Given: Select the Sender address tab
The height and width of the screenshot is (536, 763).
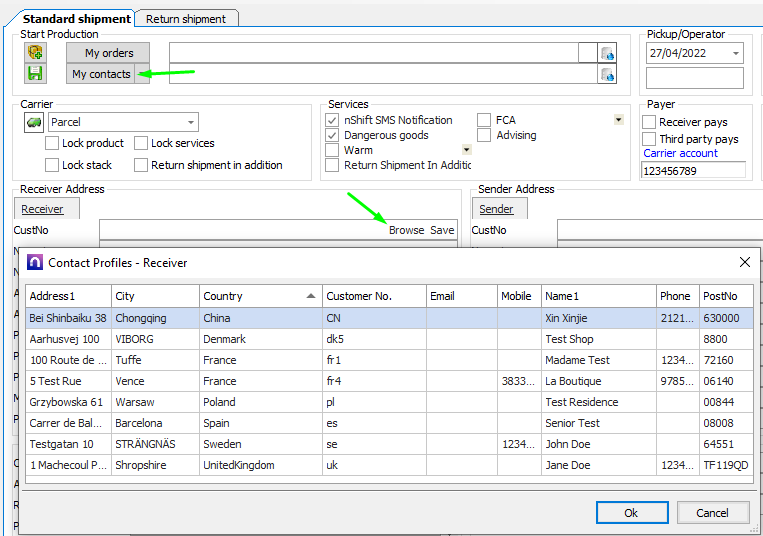Looking at the screenshot, I should tap(496, 209).
